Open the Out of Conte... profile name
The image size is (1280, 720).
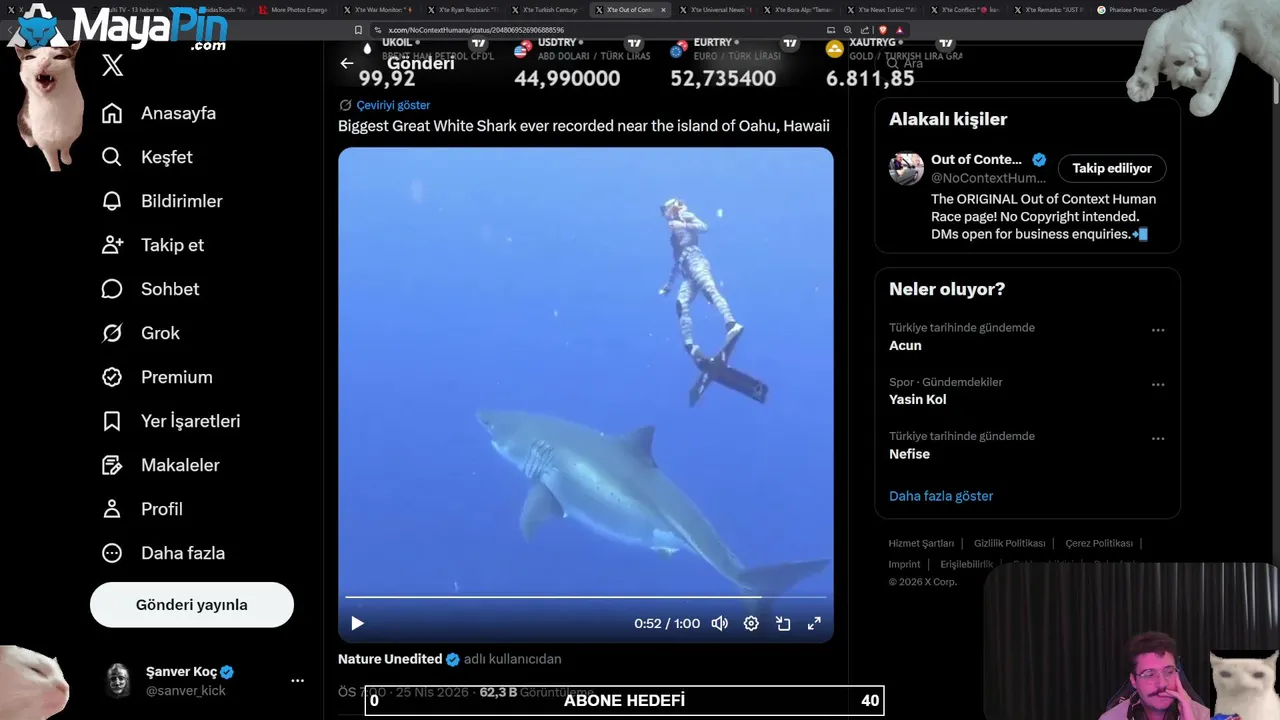(x=976, y=160)
